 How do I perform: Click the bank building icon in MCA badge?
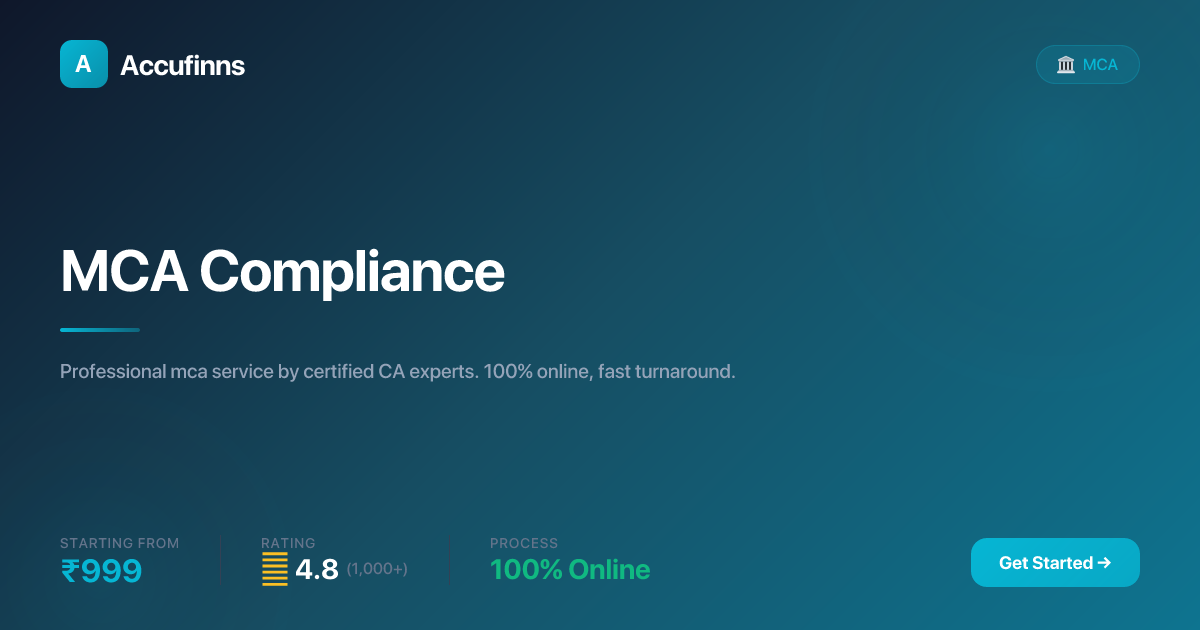(1066, 65)
